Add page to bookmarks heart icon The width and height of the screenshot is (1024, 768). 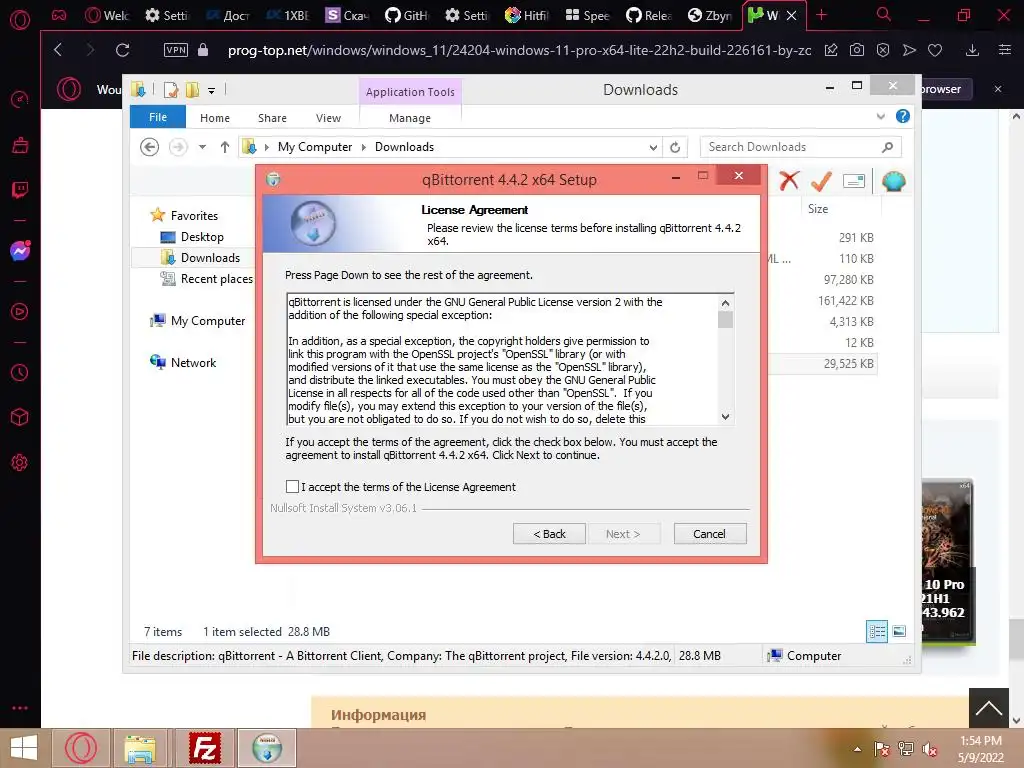pos(935,50)
